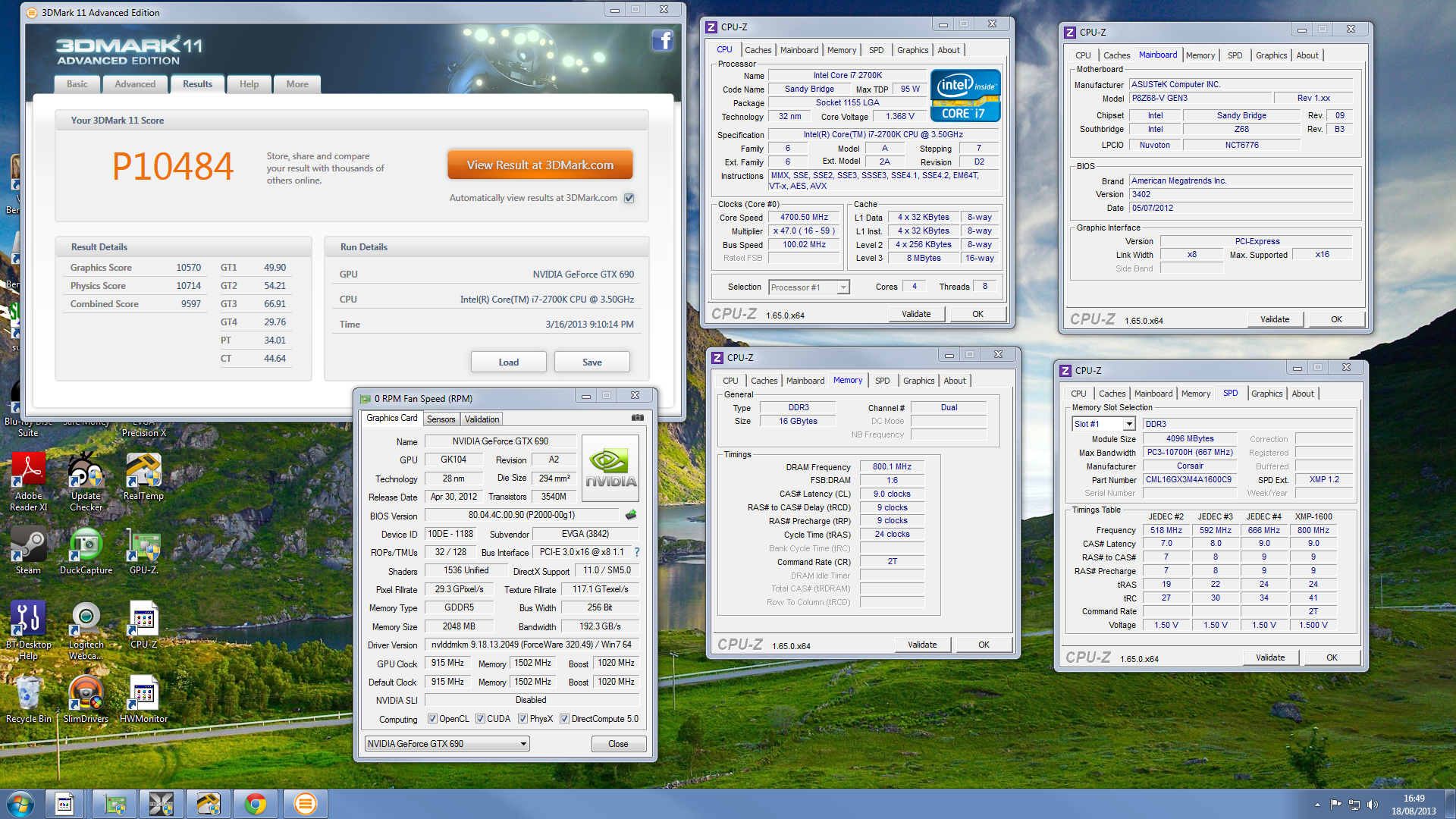Switch to Validation tab in GPU-Z
This screenshot has height=819, width=1456.
tap(482, 419)
